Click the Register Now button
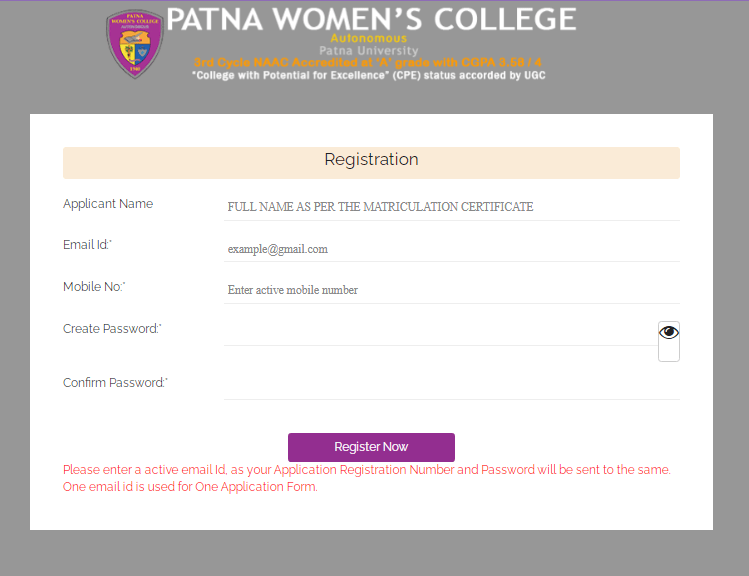The width and height of the screenshot is (749, 576). click(371, 447)
